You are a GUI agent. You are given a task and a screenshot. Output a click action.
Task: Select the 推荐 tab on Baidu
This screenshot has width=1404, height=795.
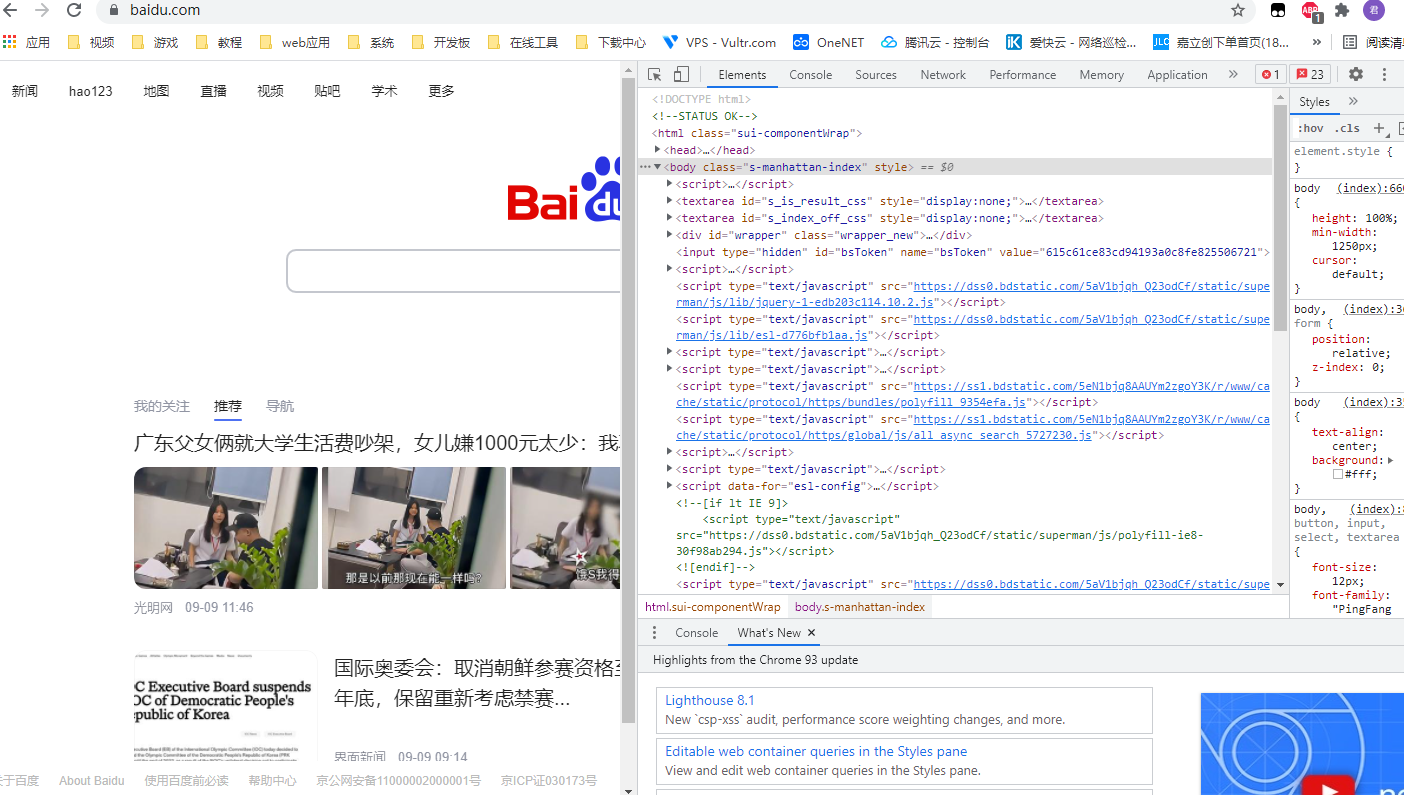[x=228, y=406]
